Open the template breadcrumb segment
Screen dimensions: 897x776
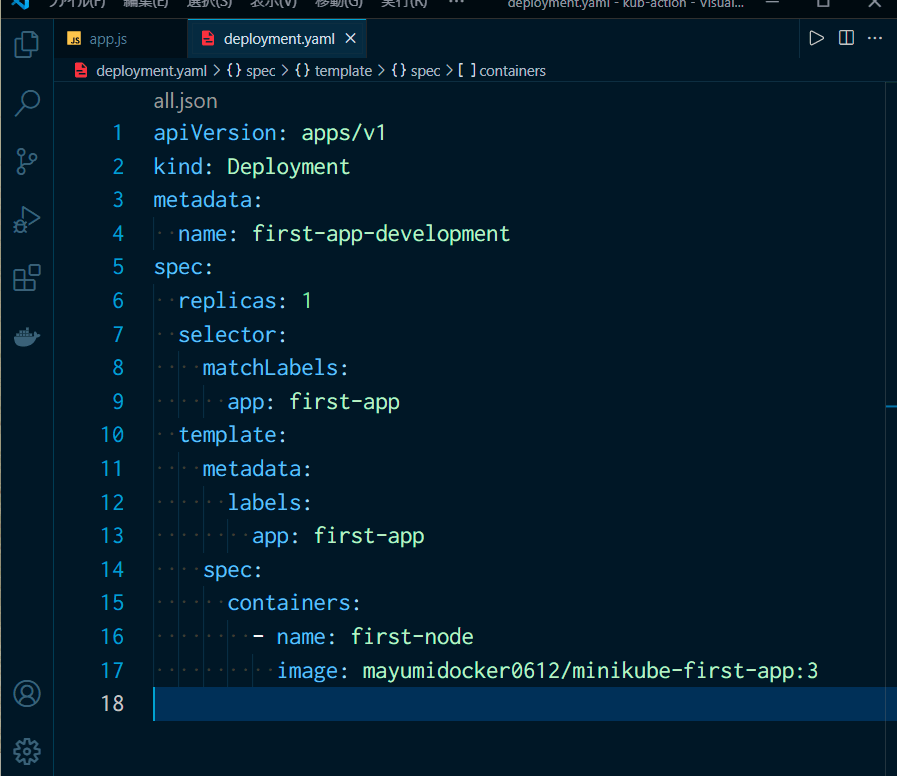334,71
